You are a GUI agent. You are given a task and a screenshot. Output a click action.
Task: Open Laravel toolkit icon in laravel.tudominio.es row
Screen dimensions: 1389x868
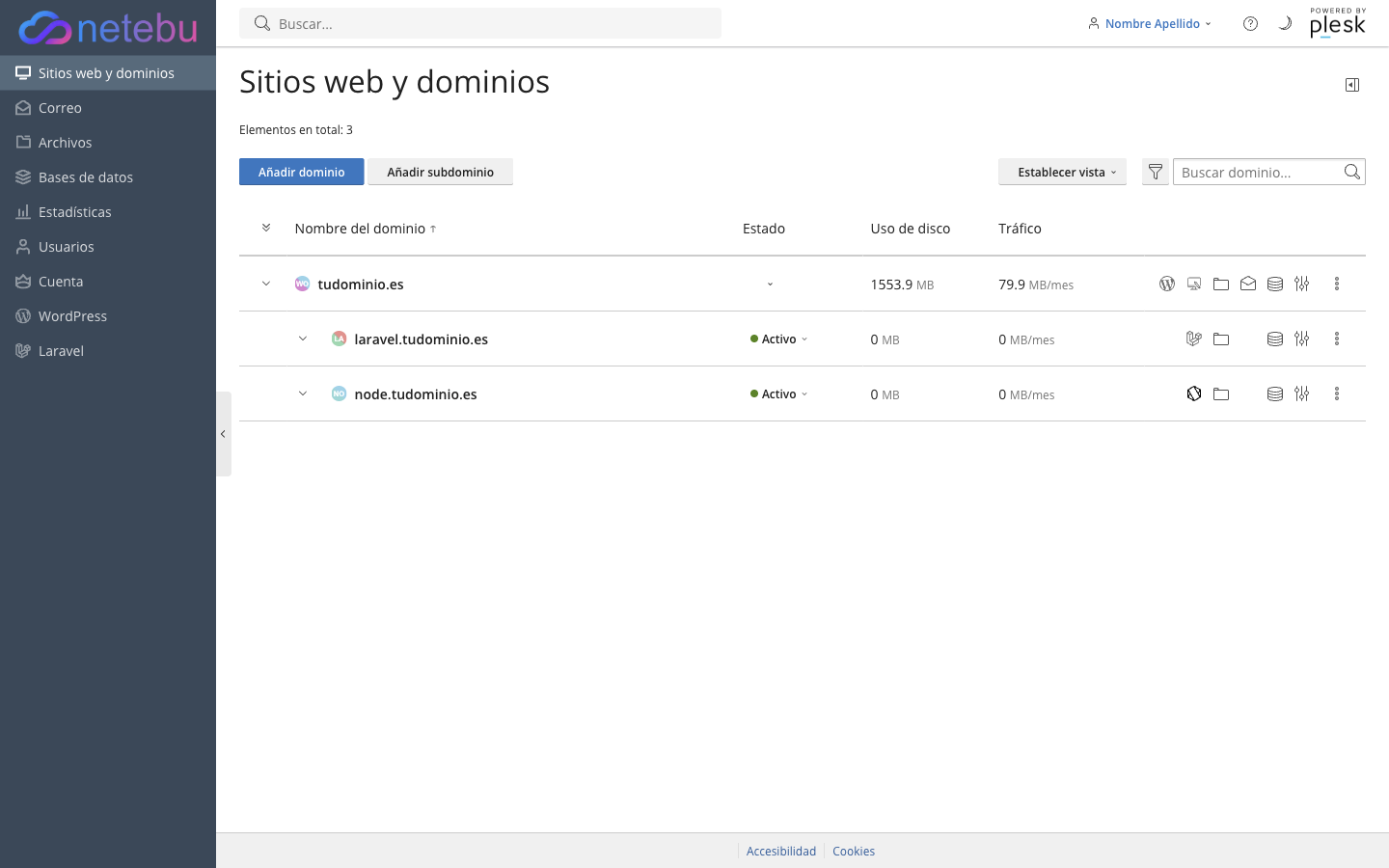[1194, 339]
